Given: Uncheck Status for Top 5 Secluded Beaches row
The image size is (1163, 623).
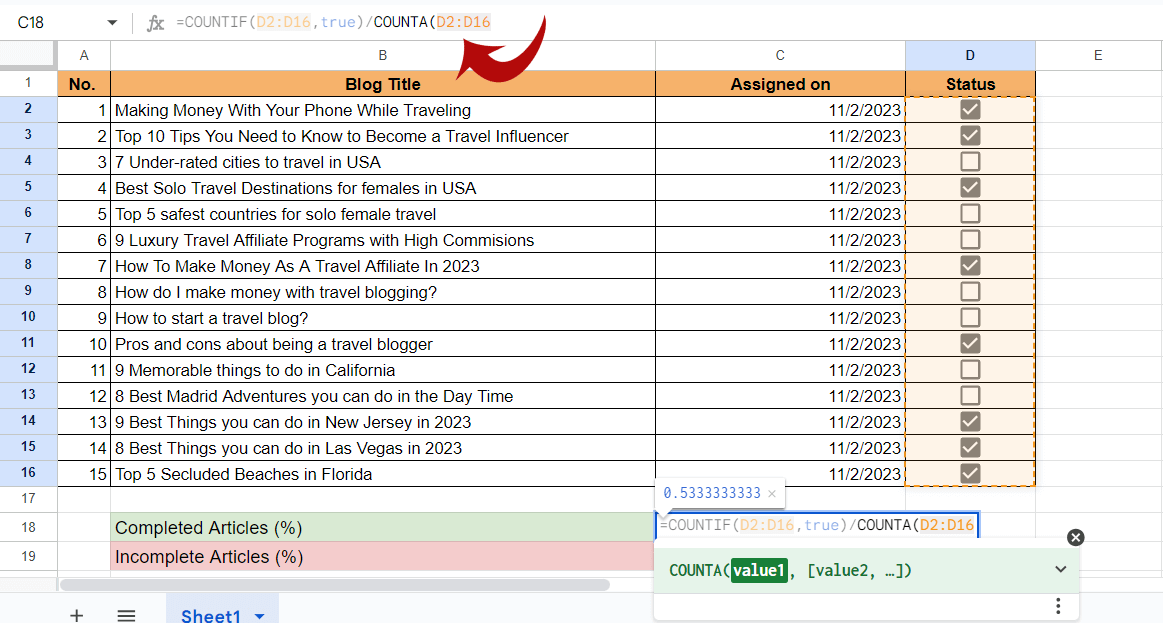Looking at the screenshot, I should pos(970,473).
